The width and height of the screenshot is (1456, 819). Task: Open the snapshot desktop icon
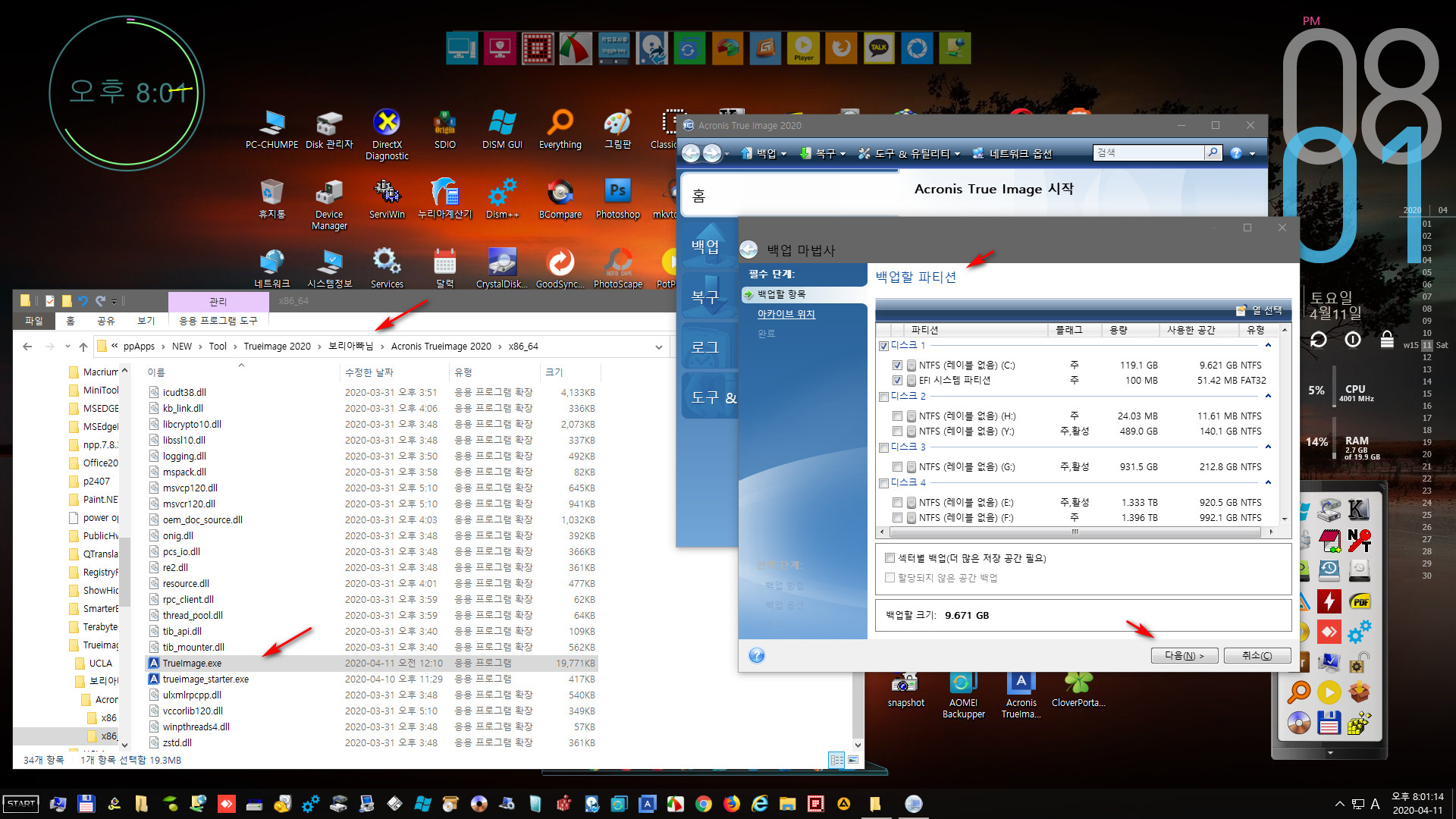(x=905, y=690)
